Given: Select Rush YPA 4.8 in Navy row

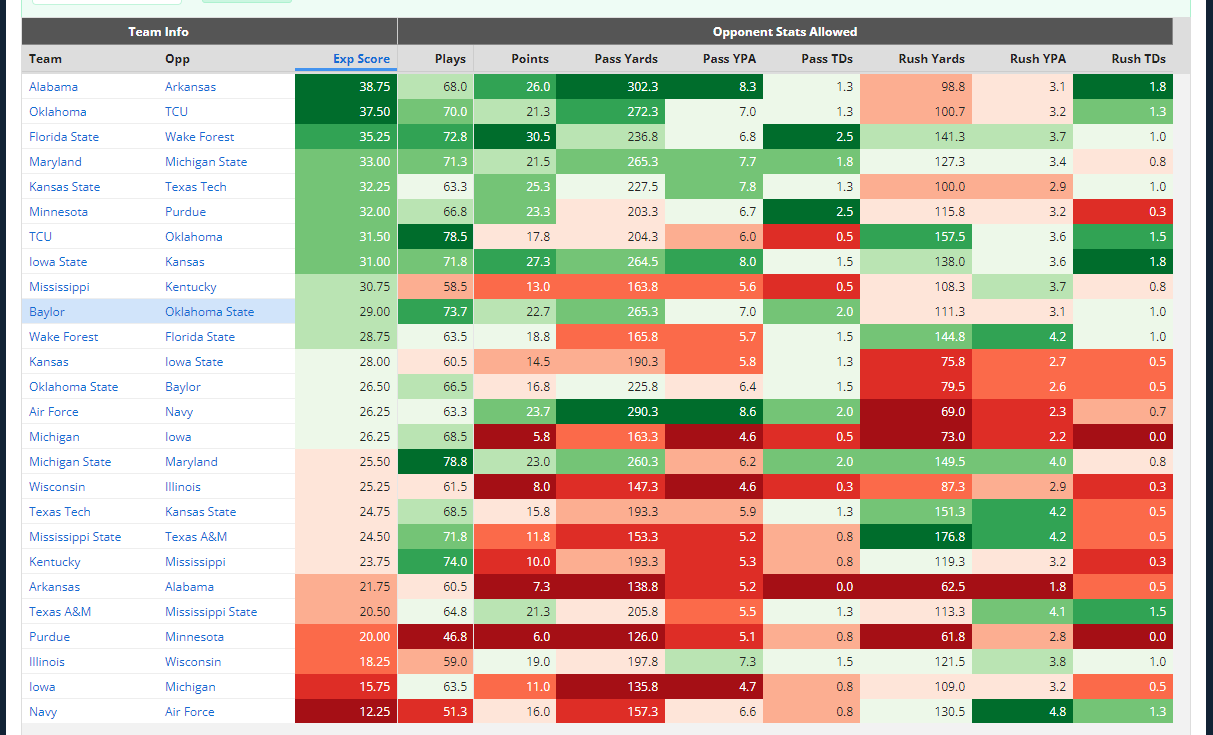Looking at the screenshot, I should click(1022, 712).
